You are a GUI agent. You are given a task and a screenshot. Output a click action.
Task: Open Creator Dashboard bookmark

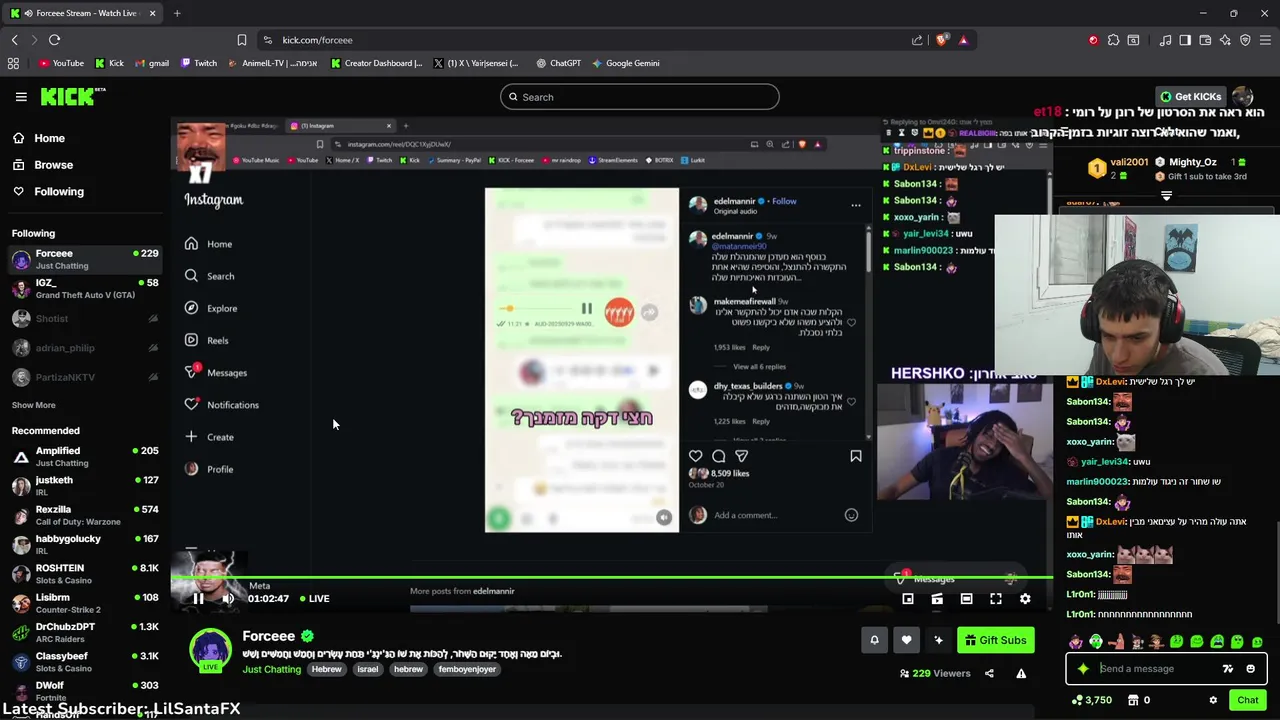click(x=376, y=63)
